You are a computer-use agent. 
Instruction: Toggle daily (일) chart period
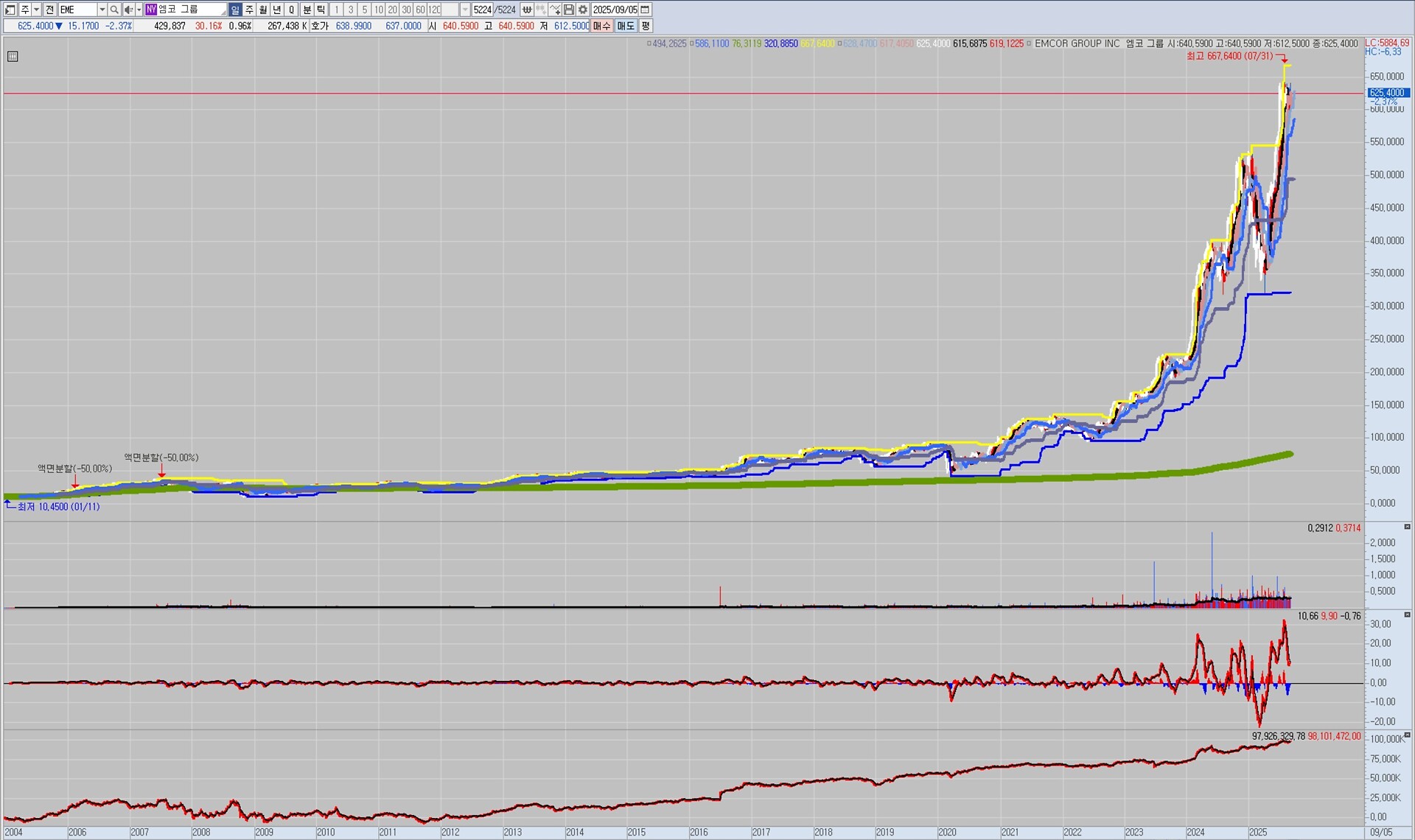[x=234, y=10]
